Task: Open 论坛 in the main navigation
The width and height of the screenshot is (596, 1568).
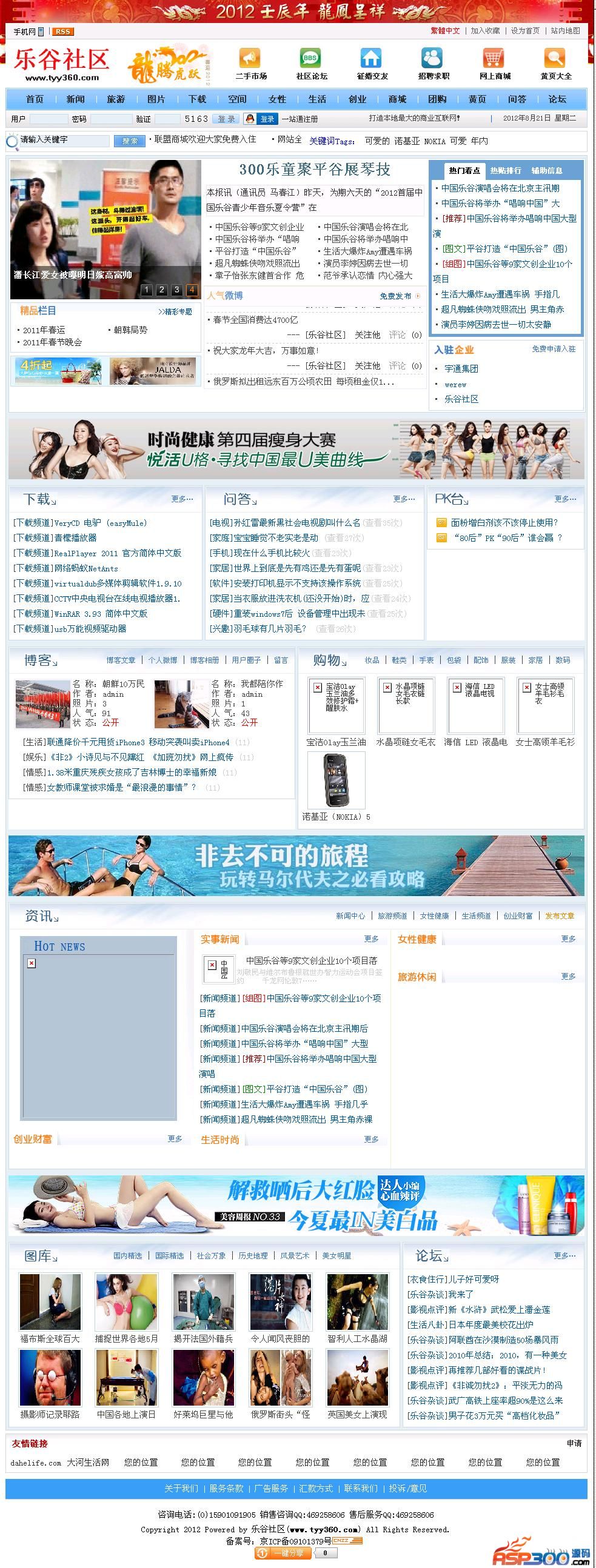Action: coord(557,99)
